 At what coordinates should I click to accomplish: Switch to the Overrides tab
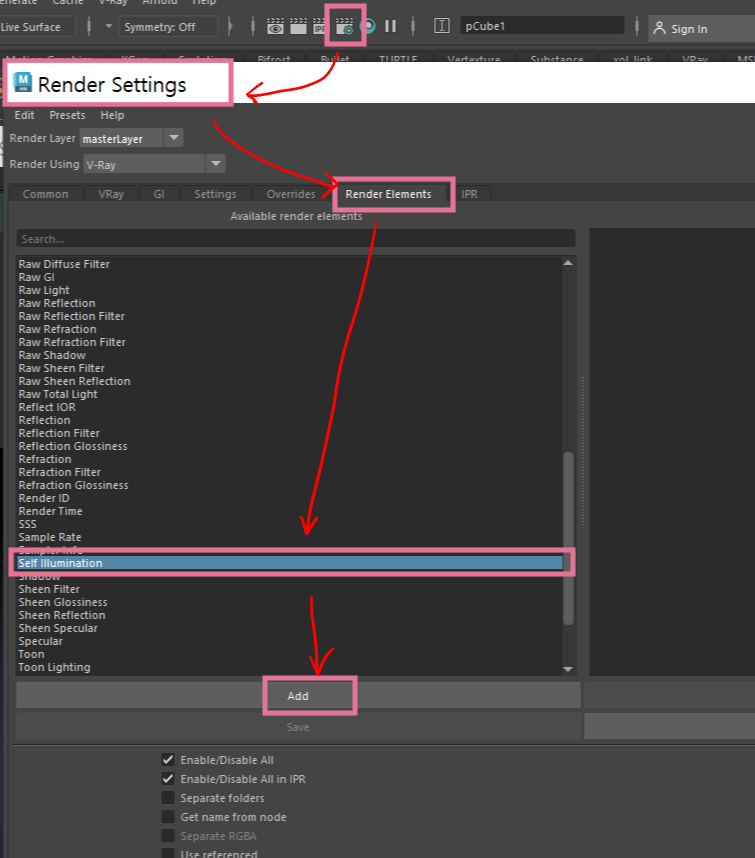tap(291, 194)
